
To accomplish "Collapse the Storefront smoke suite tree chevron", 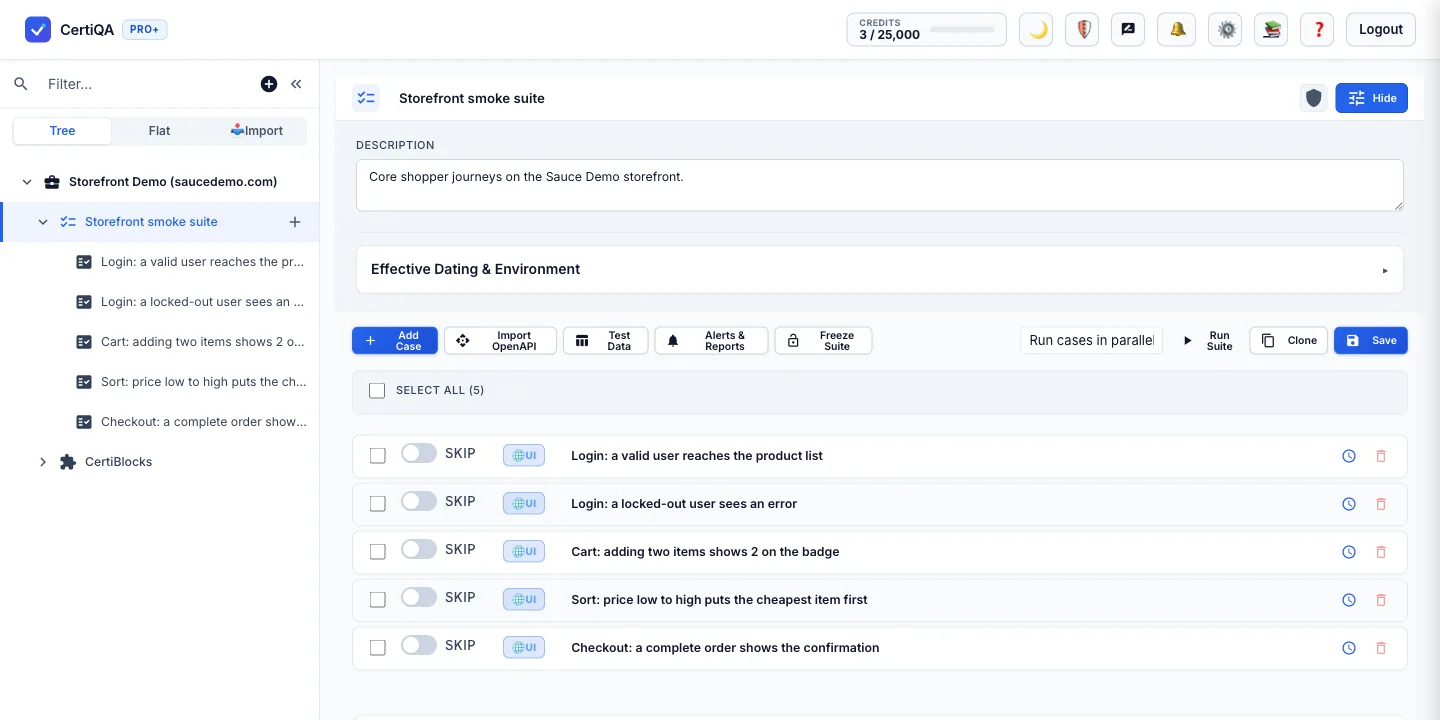I will [43, 222].
